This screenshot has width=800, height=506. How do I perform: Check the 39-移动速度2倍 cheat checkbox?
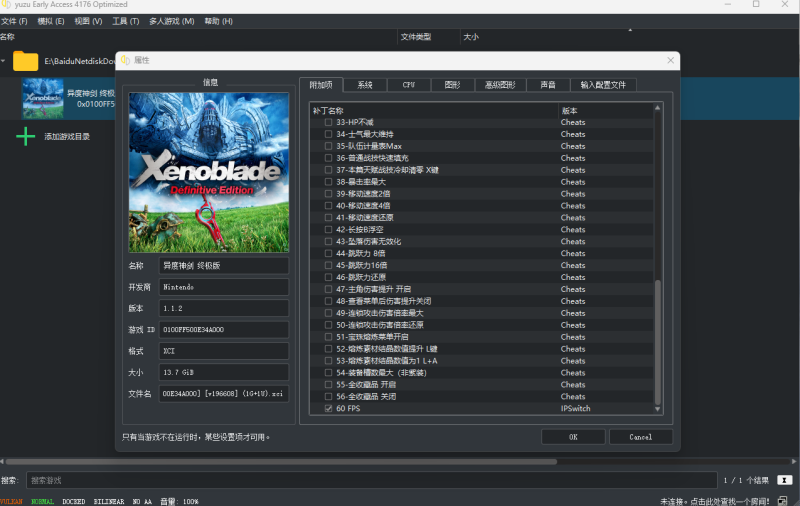tap(328, 194)
